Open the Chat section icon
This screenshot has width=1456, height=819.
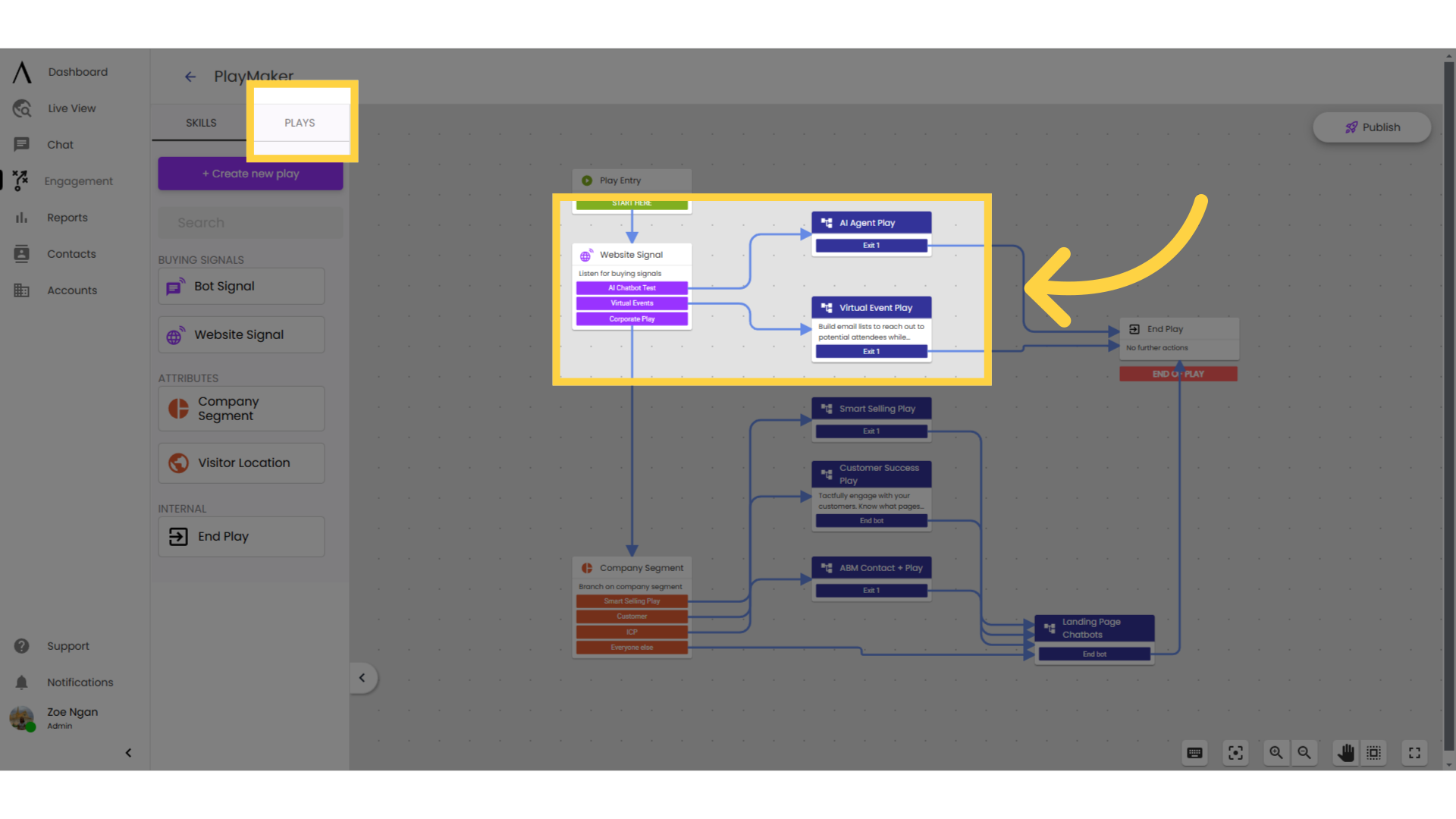pos(22,144)
